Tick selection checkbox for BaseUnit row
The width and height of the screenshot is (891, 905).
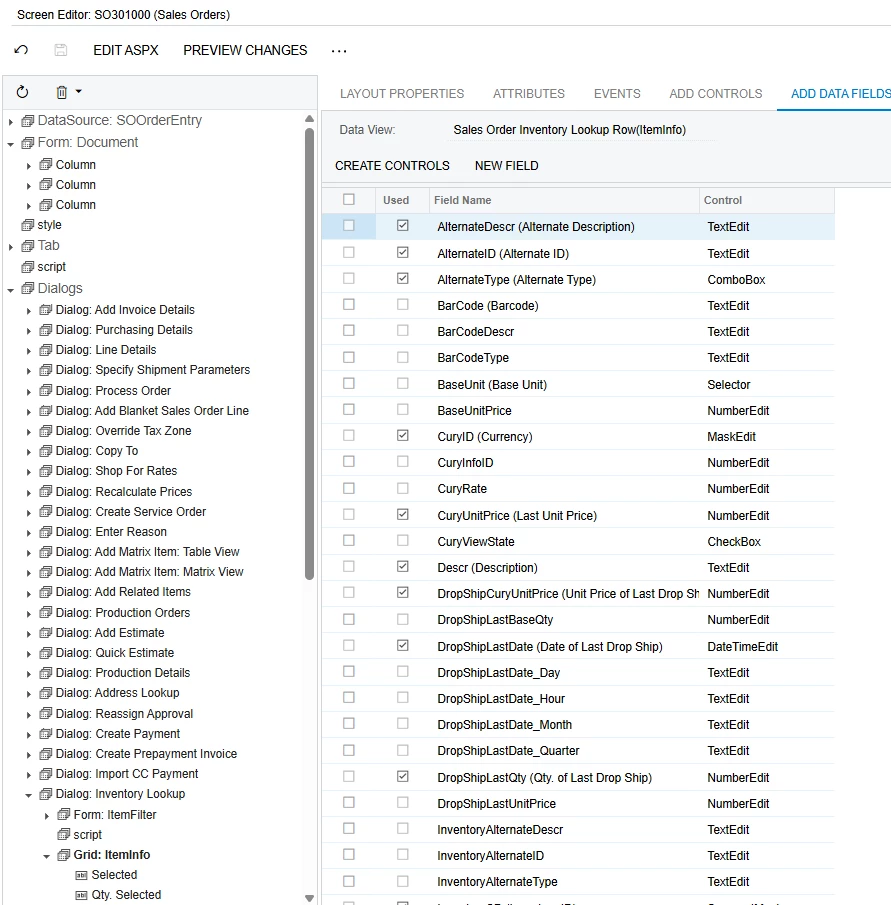349,383
